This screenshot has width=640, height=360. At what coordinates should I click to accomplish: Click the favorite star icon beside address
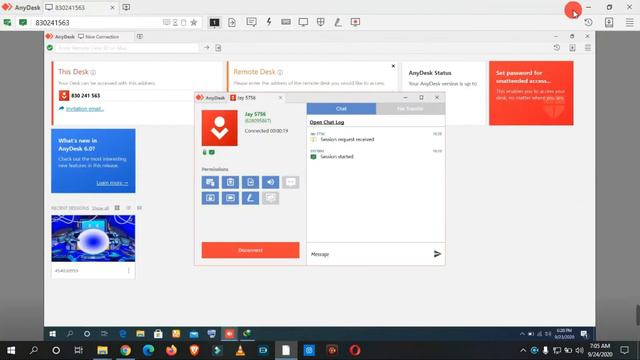tap(194, 22)
